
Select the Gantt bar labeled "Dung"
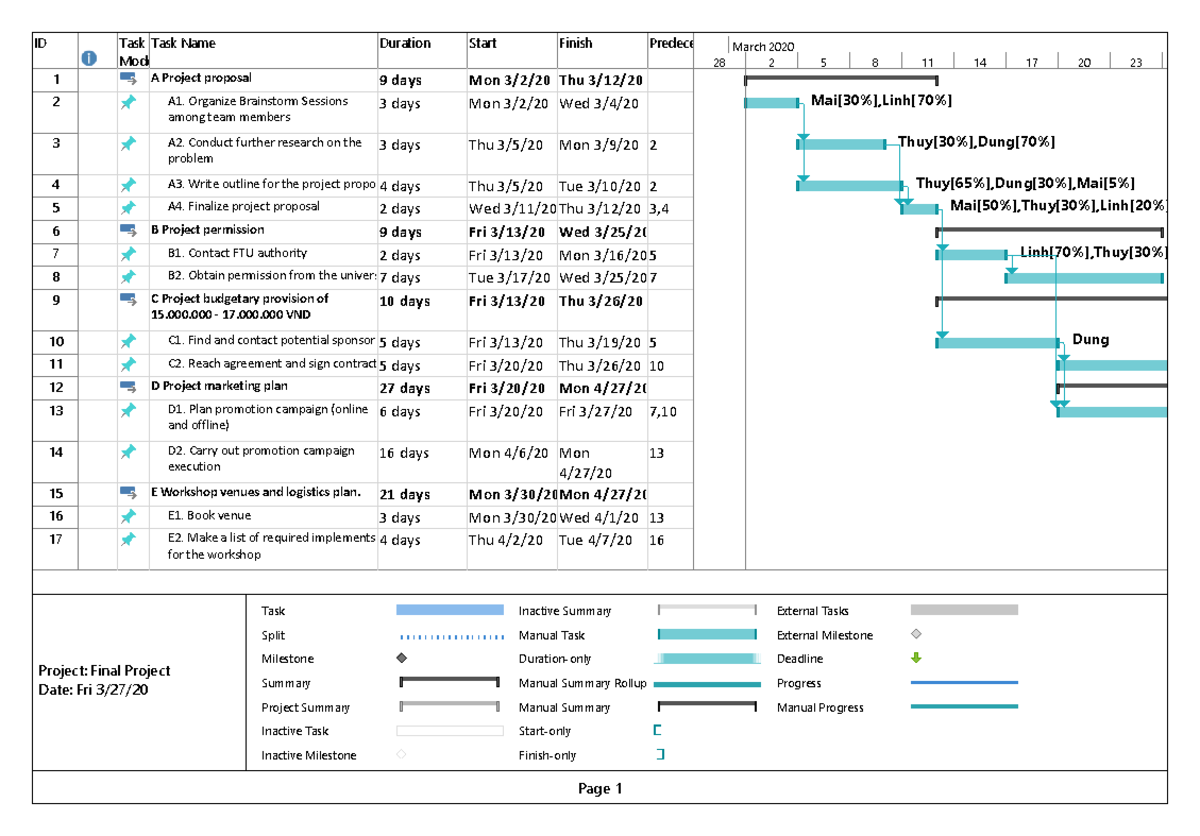click(995, 341)
